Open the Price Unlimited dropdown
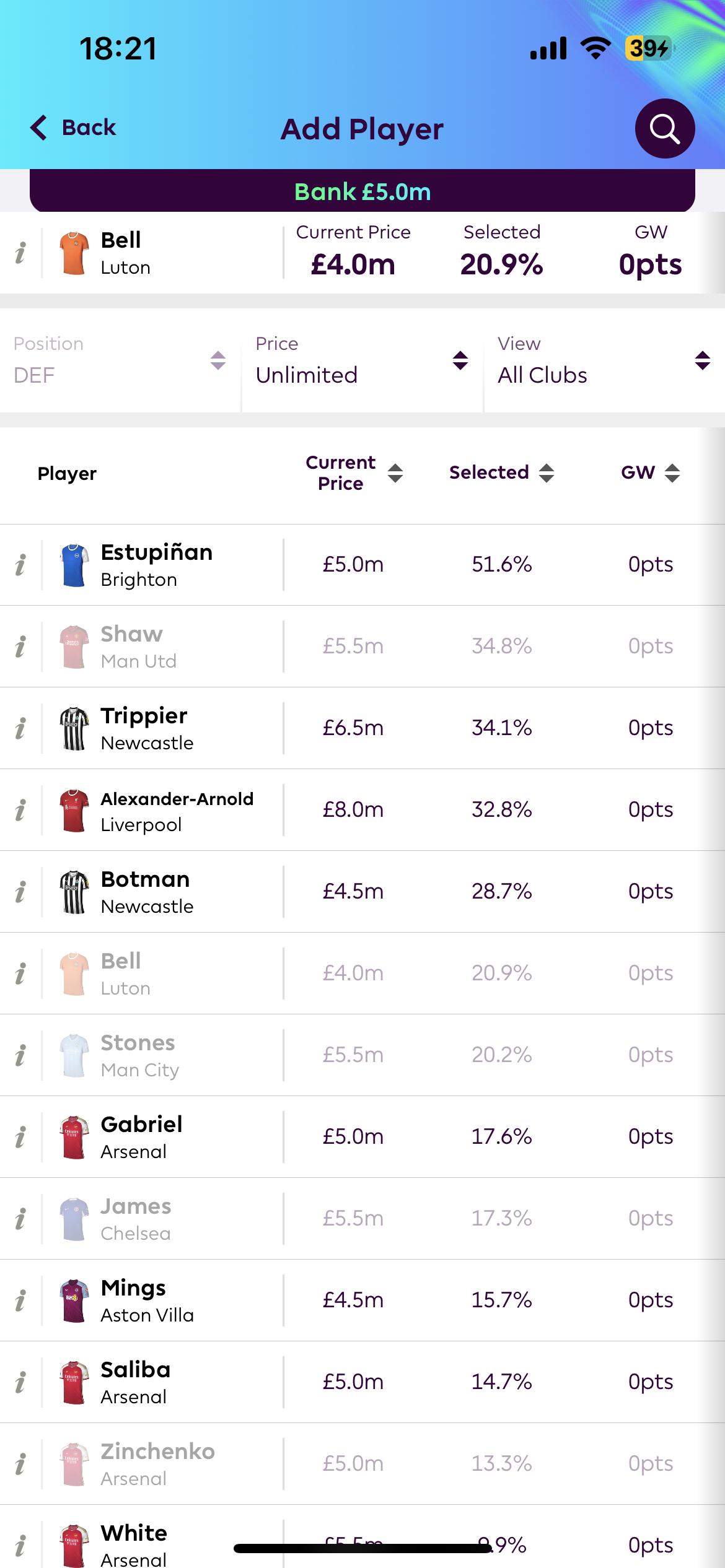 pos(362,360)
